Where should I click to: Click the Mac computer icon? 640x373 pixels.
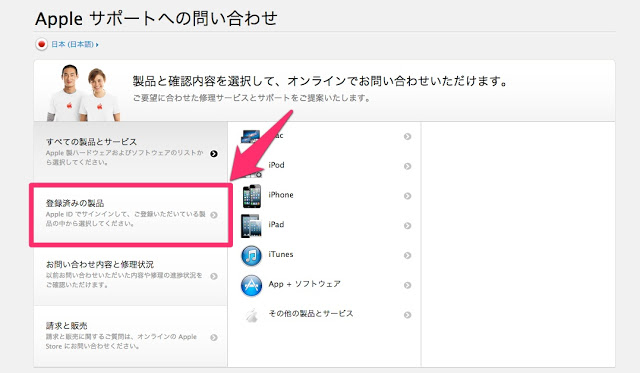[250, 136]
